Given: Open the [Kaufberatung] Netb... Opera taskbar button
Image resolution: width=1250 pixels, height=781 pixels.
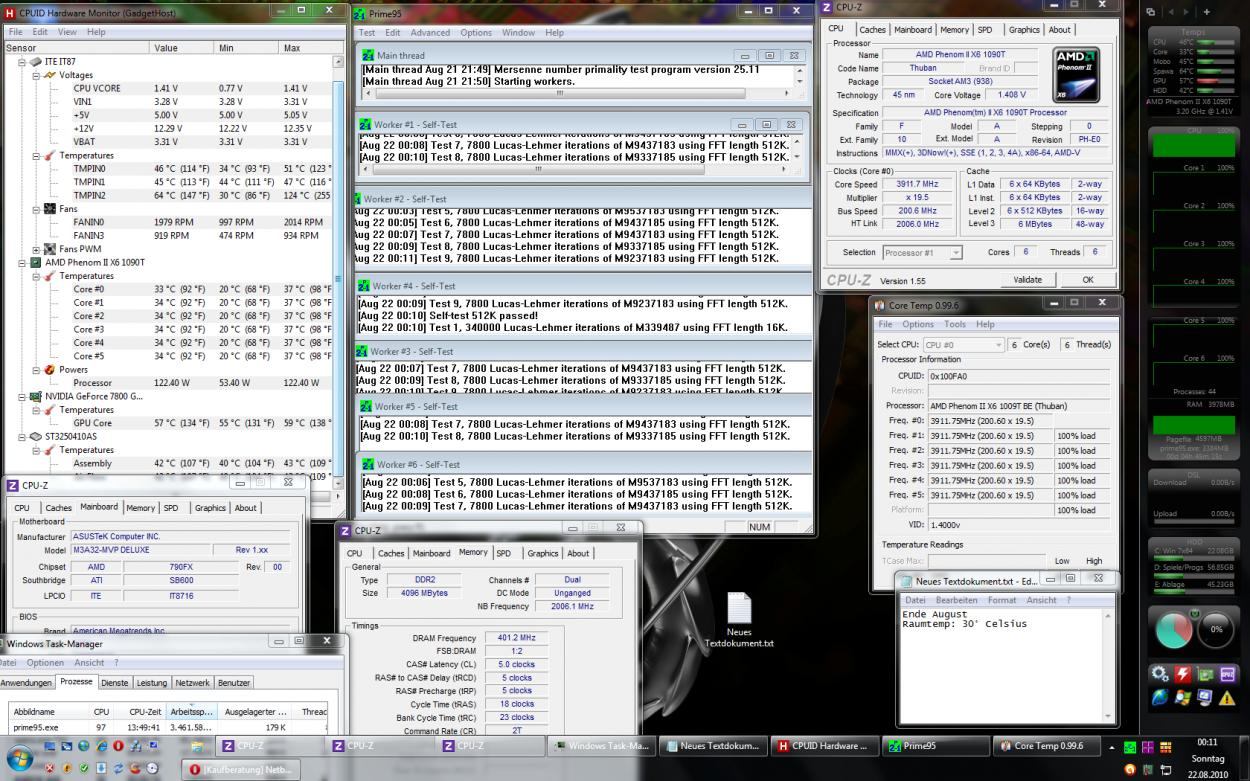Looking at the screenshot, I should pyautogui.click(x=240, y=768).
